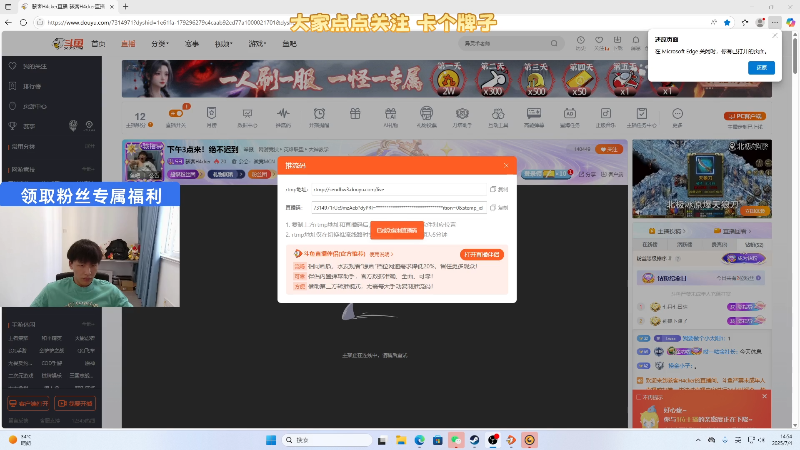Click the browser refresh icon
This screenshot has height=450, width=800.
pyautogui.click(x=23, y=22)
